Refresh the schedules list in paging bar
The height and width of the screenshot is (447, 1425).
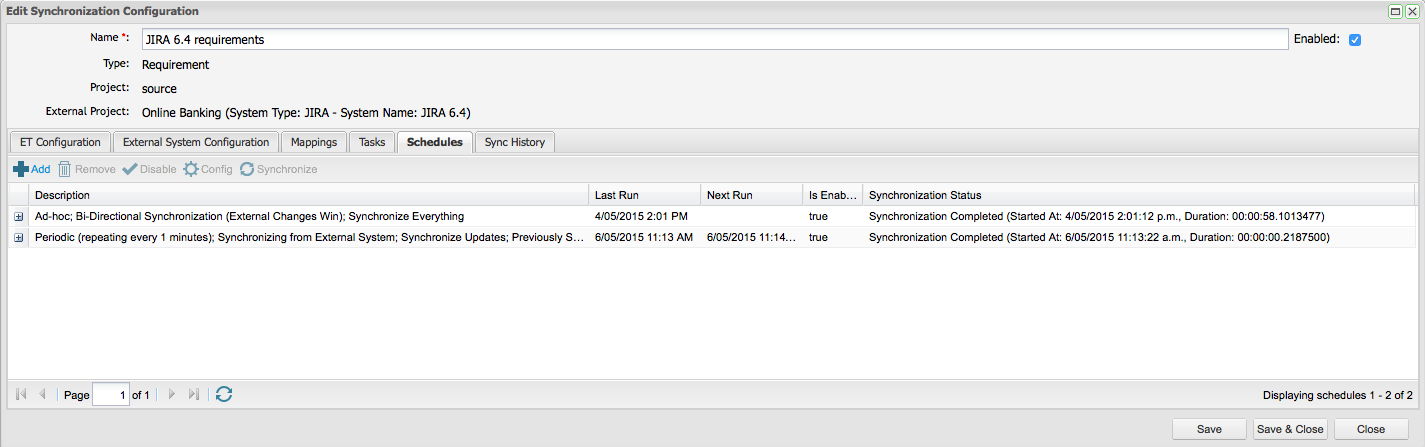click(224, 395)
